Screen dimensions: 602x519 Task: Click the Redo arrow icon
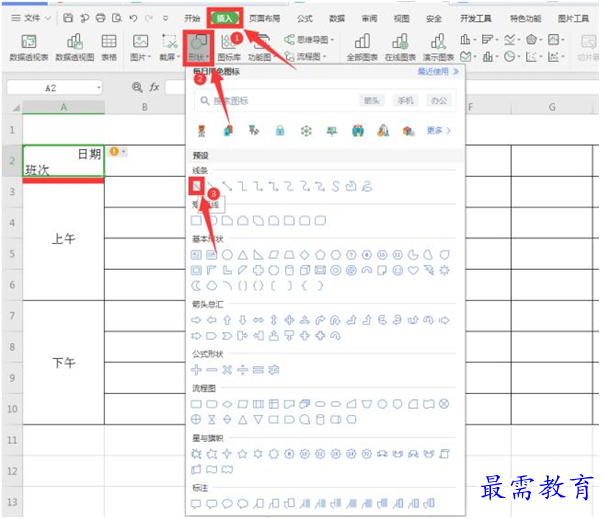click(x=149, y=18)
